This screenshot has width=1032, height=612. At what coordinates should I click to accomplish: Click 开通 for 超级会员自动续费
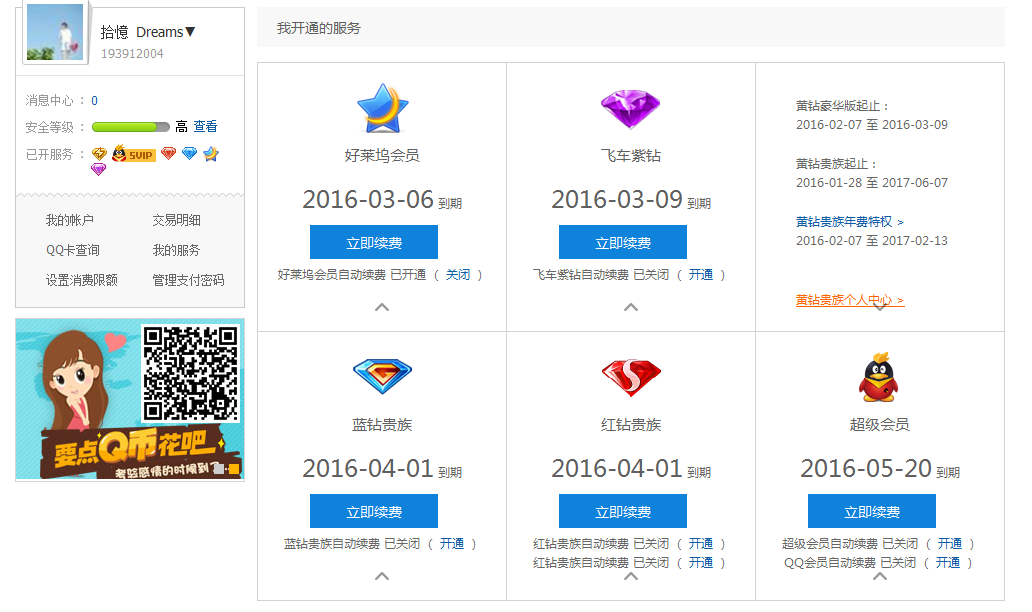tap(950, 544)
